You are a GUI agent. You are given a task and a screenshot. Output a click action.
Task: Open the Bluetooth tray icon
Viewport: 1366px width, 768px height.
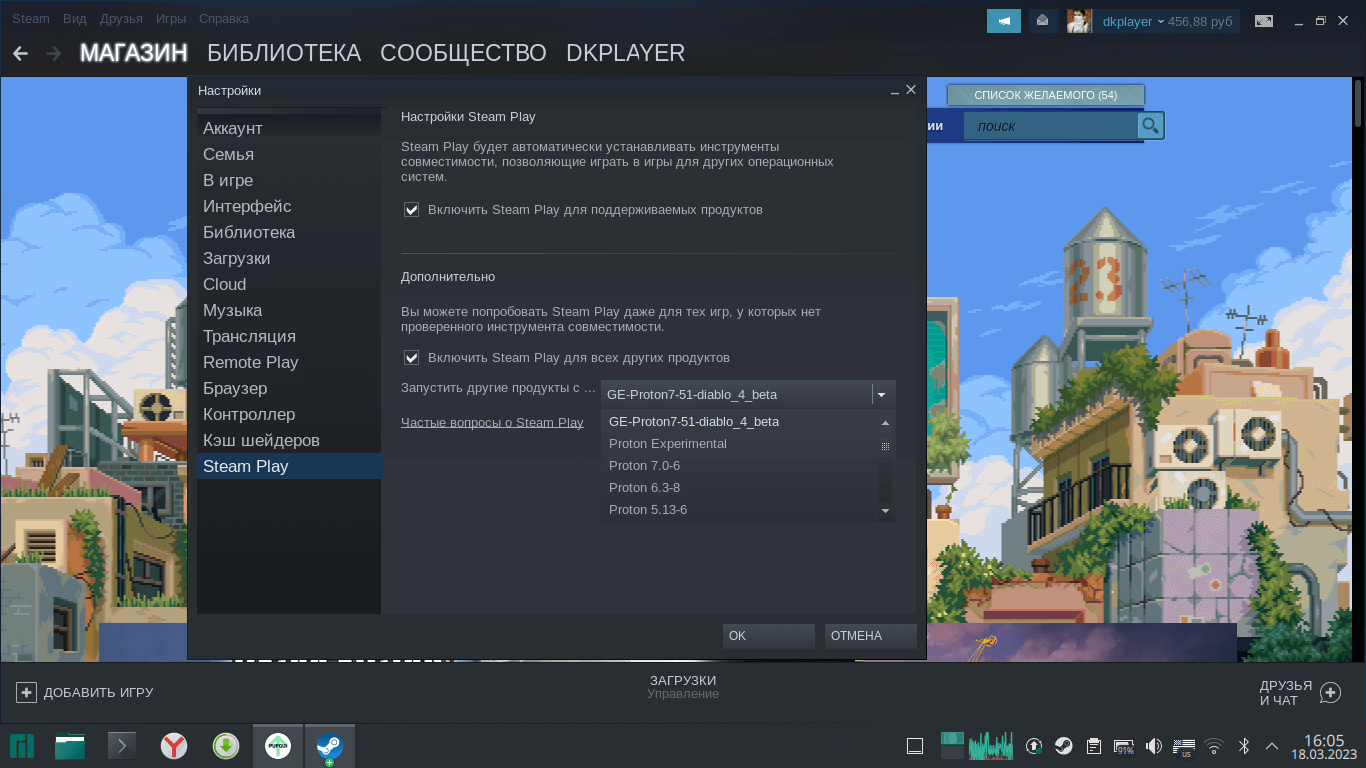tap(1244, 746)
